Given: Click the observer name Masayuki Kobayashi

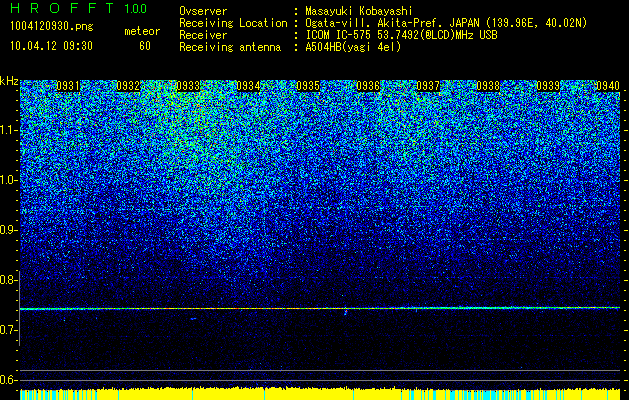Looking at the screenshot, I should (x=358, y=11).
